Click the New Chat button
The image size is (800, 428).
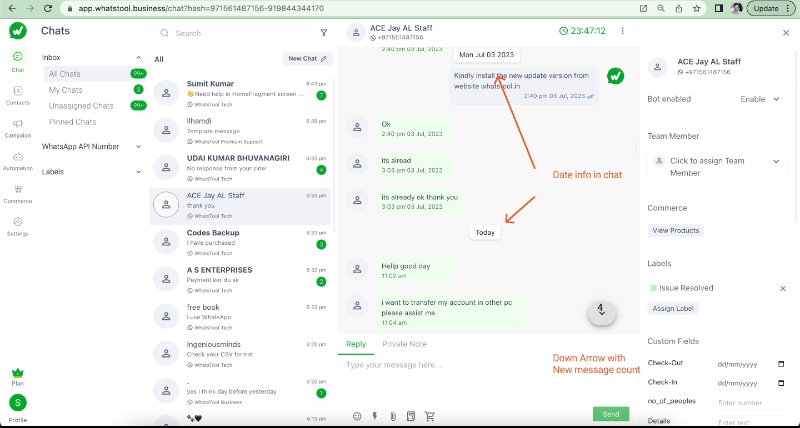[307, 59]
